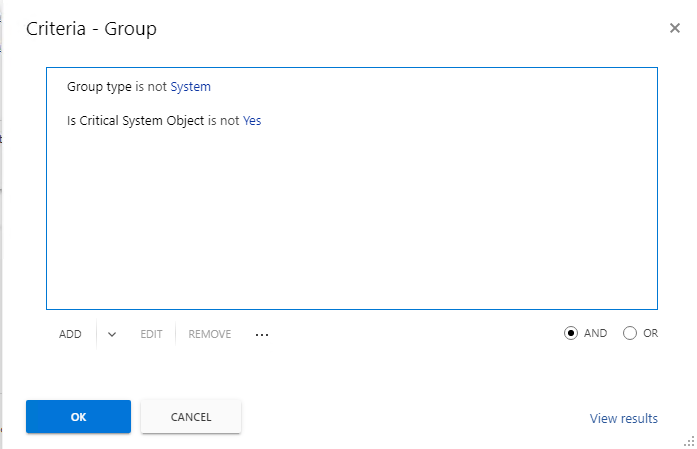Screen dimensions: 697x449
Task: Click the EDIT button
Action: (151, 334)
